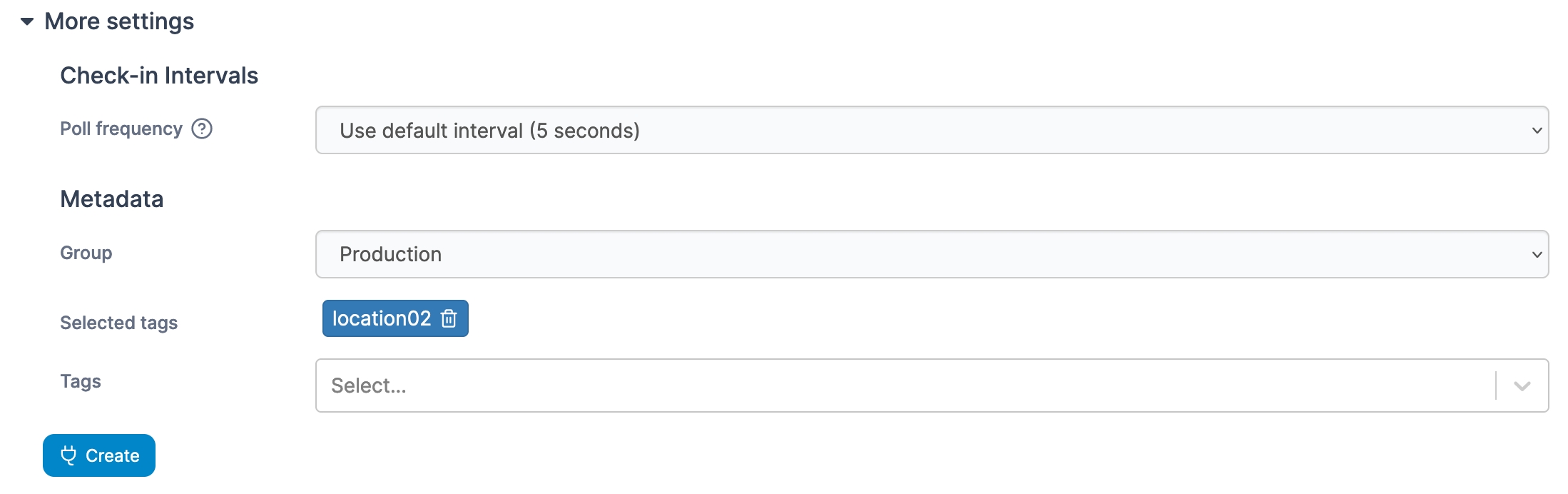
Task: Click the More settings heading text
Action: coord(119,21)
